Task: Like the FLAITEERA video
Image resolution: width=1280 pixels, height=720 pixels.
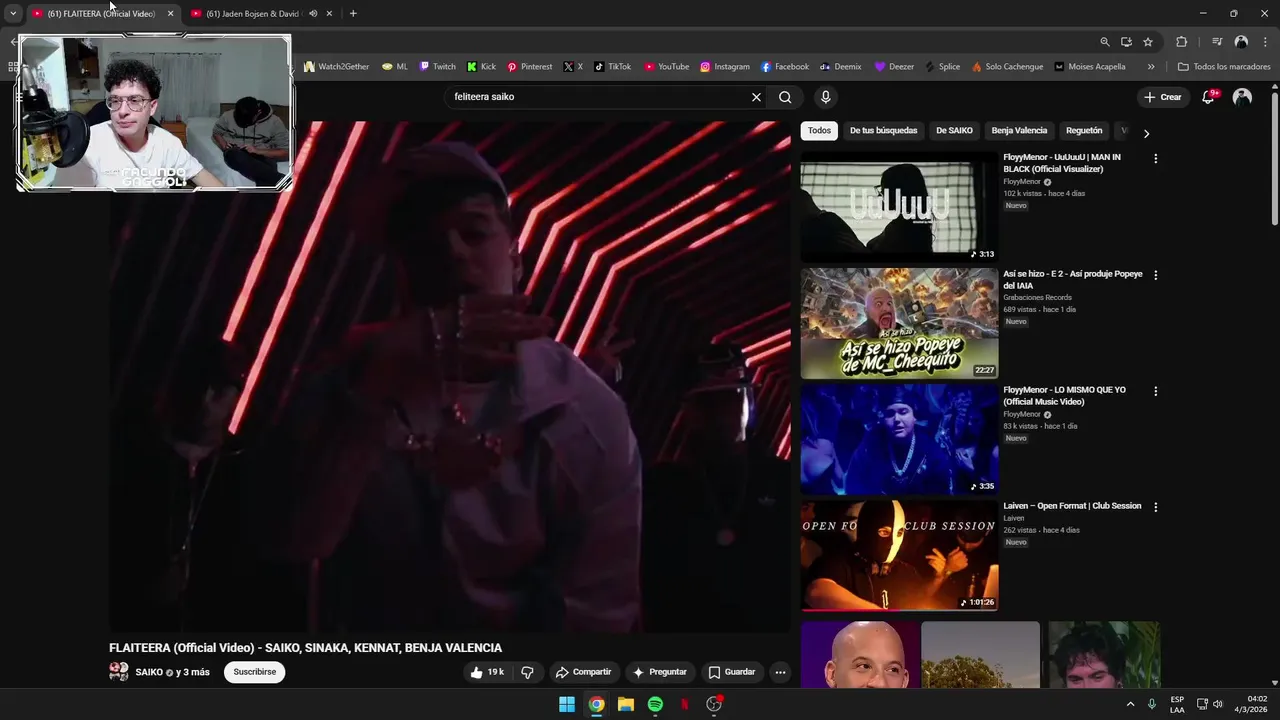Action: pyautogui.click(x=487, y=672)
